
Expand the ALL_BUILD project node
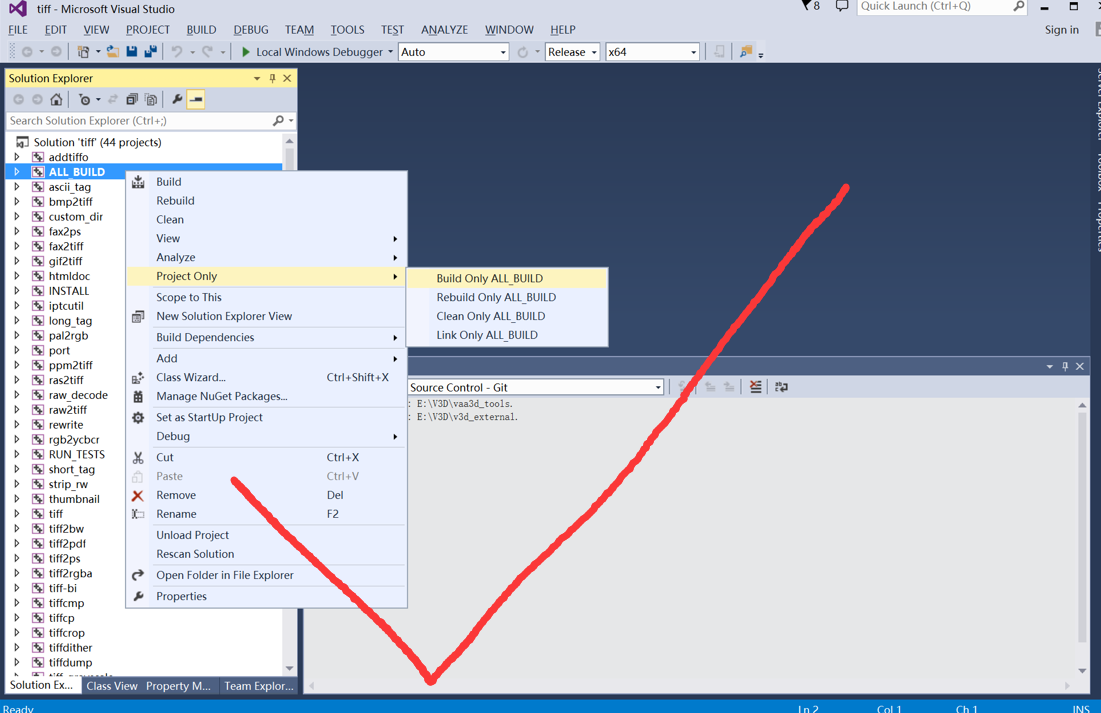[x=17, y=172]
